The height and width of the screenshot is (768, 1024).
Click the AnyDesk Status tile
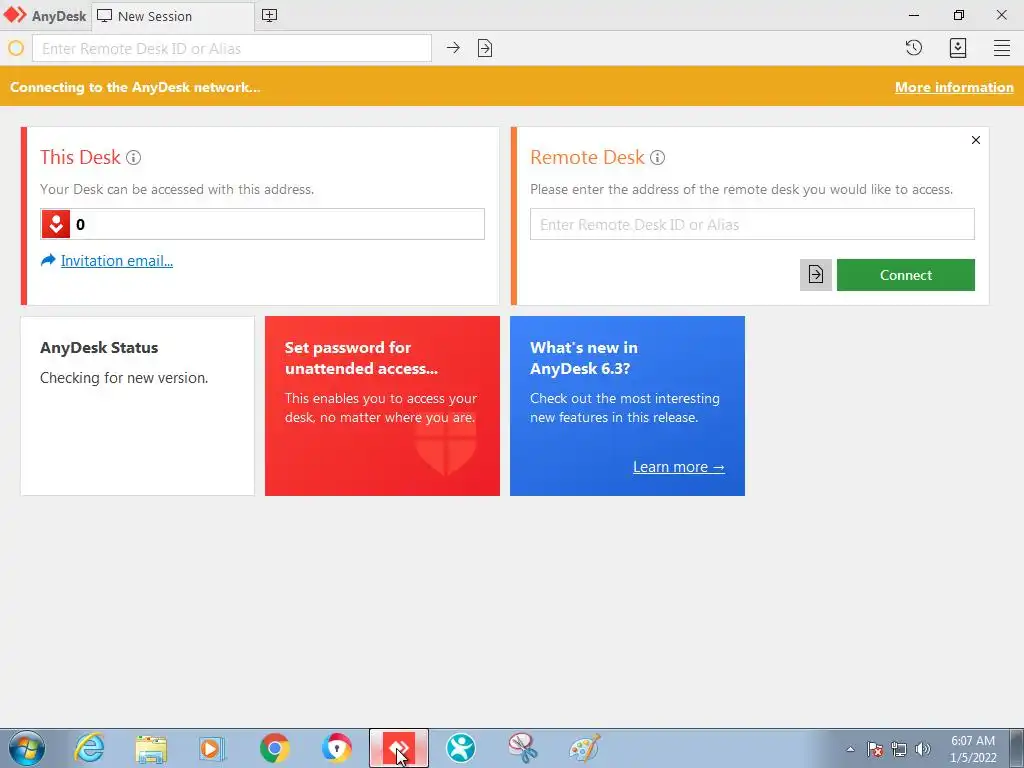coord(137,406)
